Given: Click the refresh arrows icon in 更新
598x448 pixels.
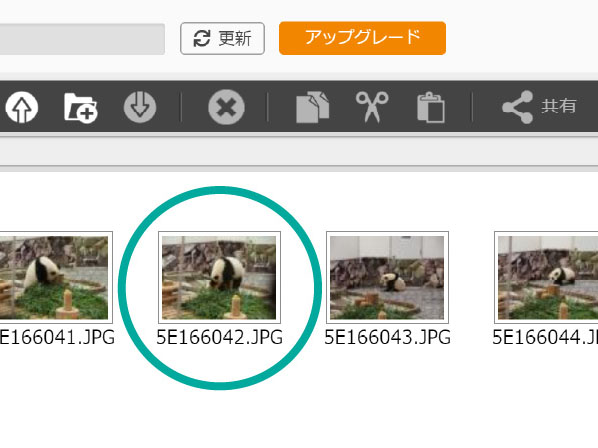Looking at the screenshot, I should [x=202, y=39].
